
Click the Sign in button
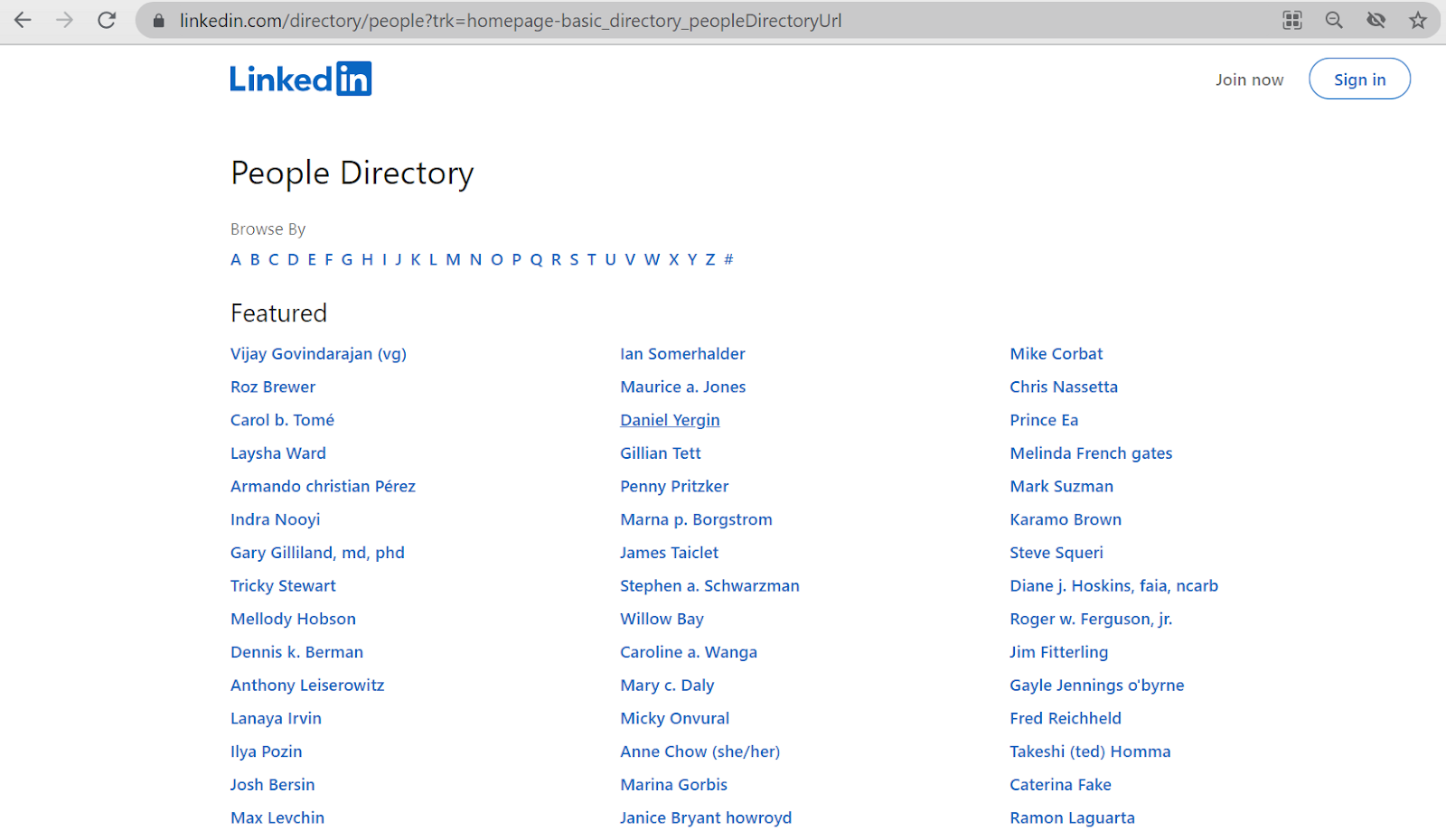point(1359,79)
